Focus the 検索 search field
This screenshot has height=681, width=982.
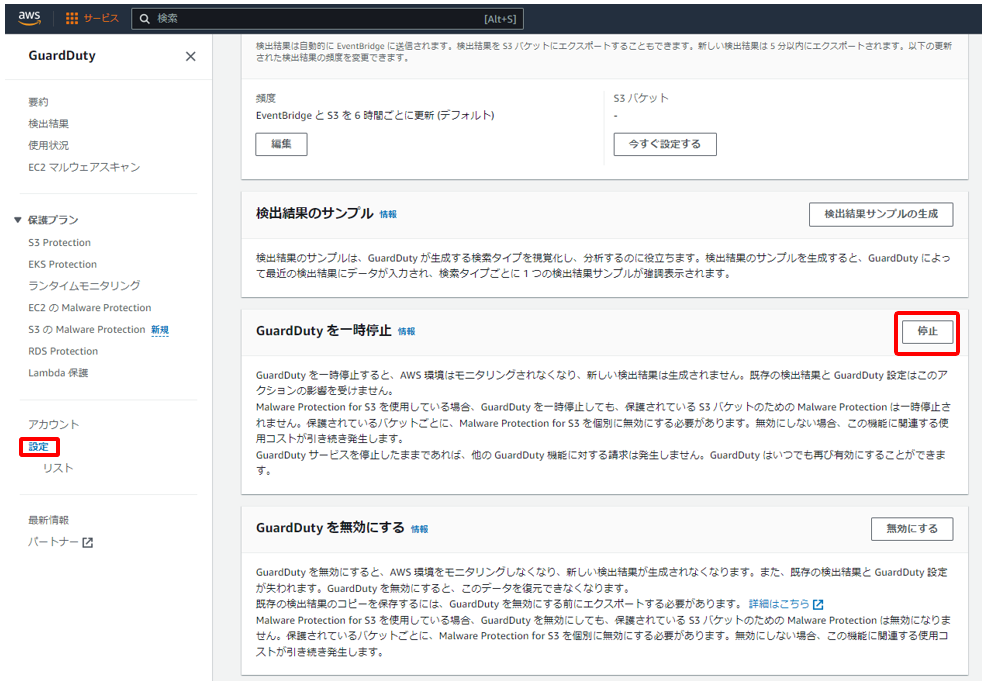(x=327, y=19)
